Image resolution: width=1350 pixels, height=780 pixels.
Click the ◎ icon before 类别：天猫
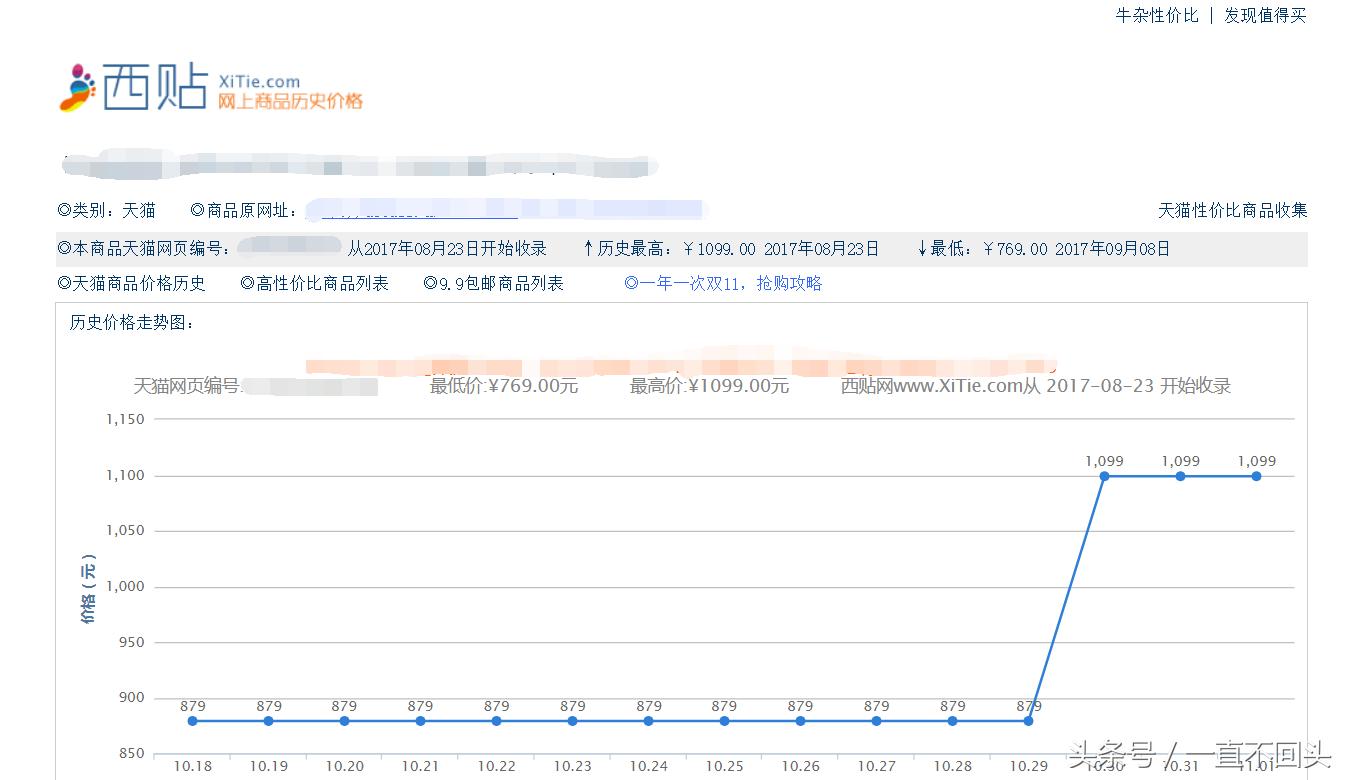tap(65, 210)
